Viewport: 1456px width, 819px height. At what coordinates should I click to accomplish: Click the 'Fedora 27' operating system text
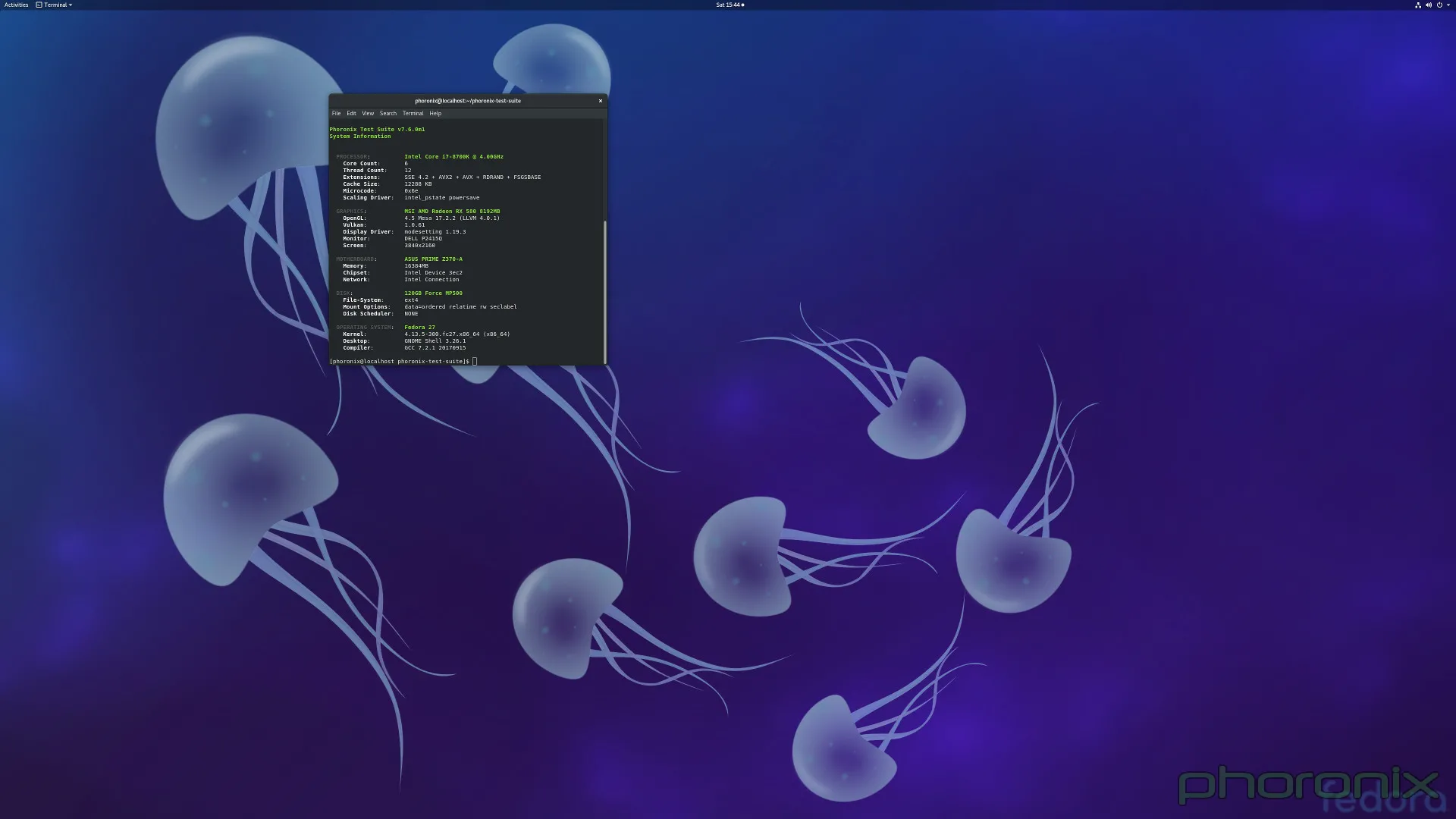(419, 328)
